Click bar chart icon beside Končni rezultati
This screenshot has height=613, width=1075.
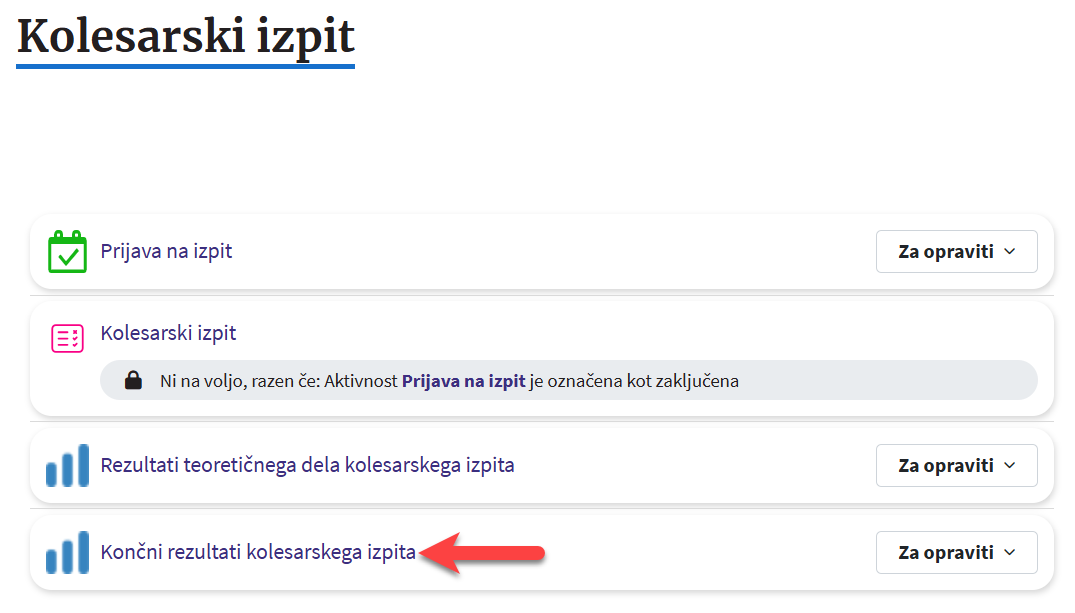[x=68, y=552]
